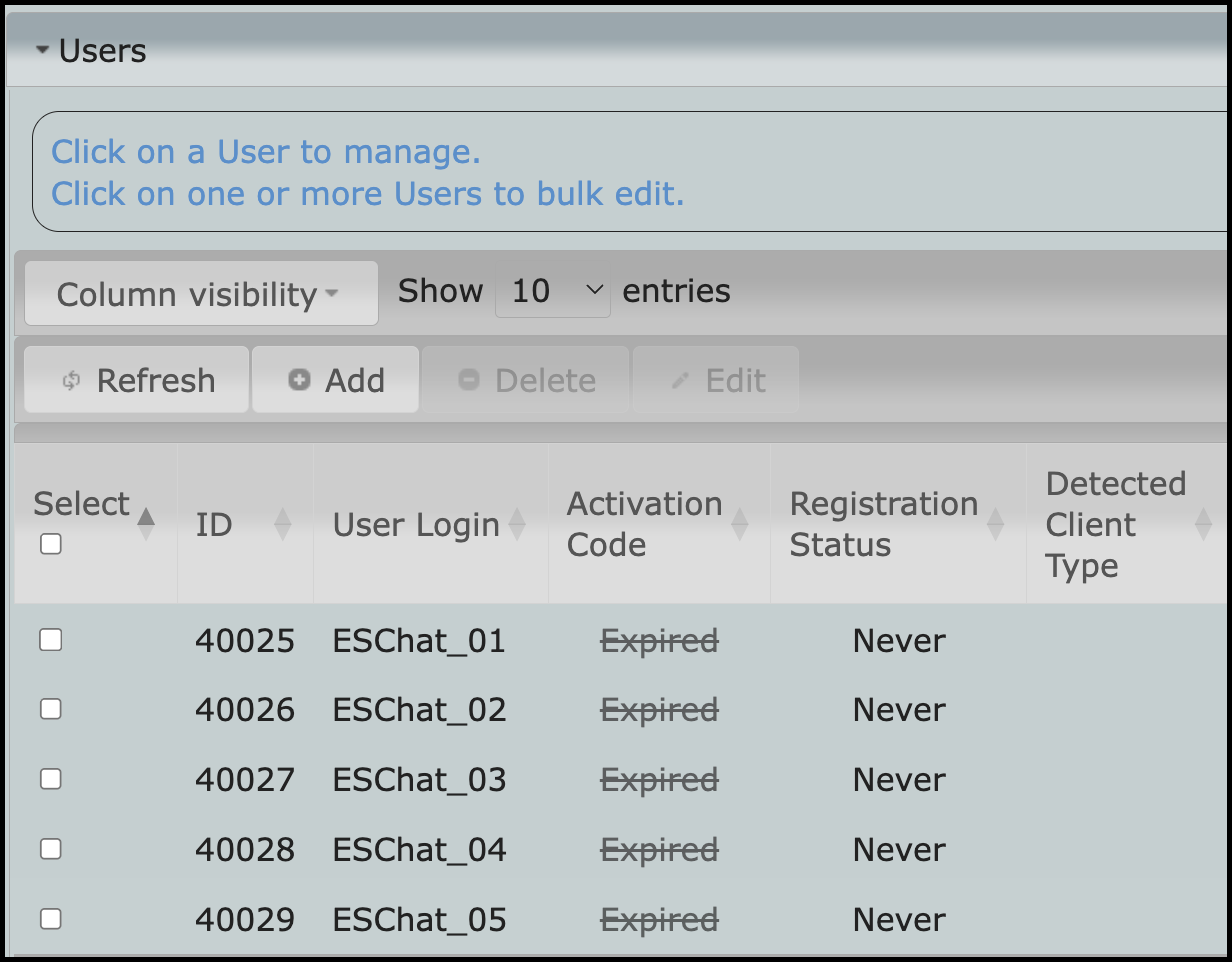Click the ESChat_04 user login
The width and height of the screenshot is (1232, 962).
click(419, 850)
